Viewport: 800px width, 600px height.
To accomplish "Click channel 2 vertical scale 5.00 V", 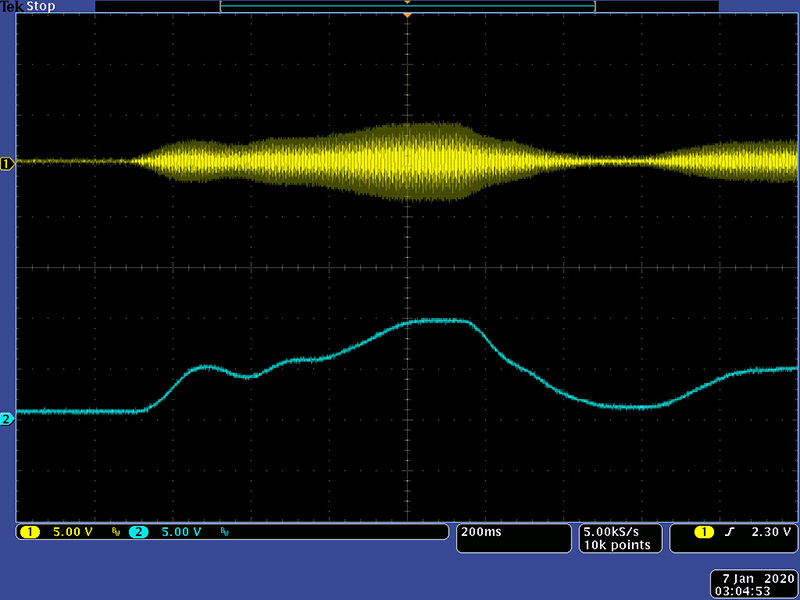I will (x=182, y=532).
